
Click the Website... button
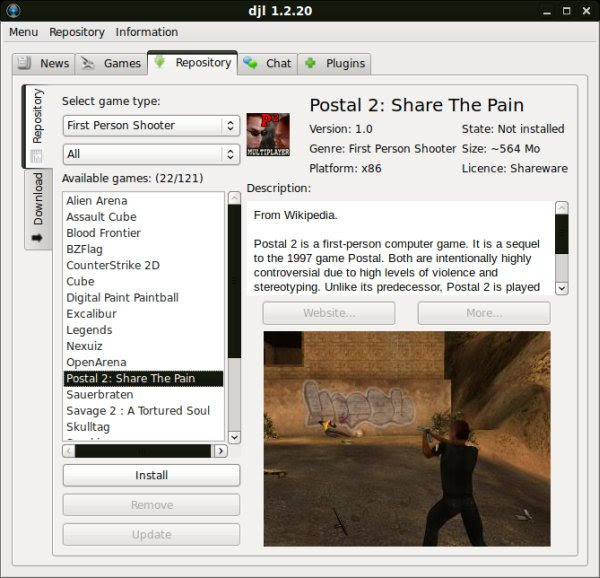[x=329, y=313]
